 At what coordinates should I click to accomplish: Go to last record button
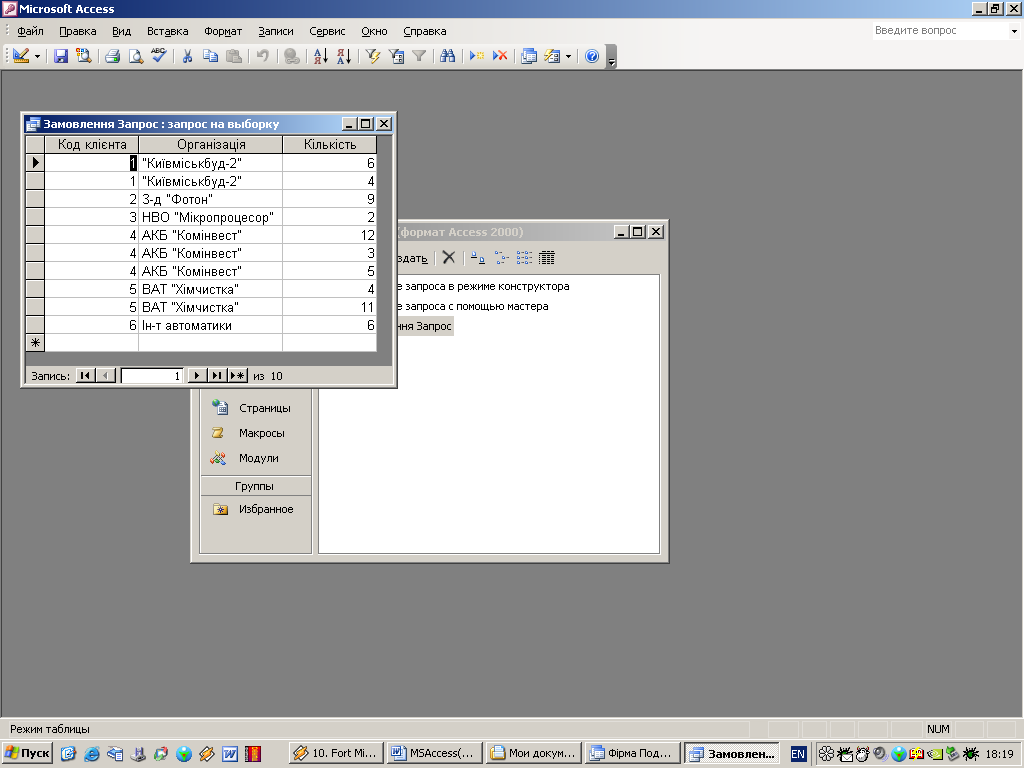[x=217, y=376]
